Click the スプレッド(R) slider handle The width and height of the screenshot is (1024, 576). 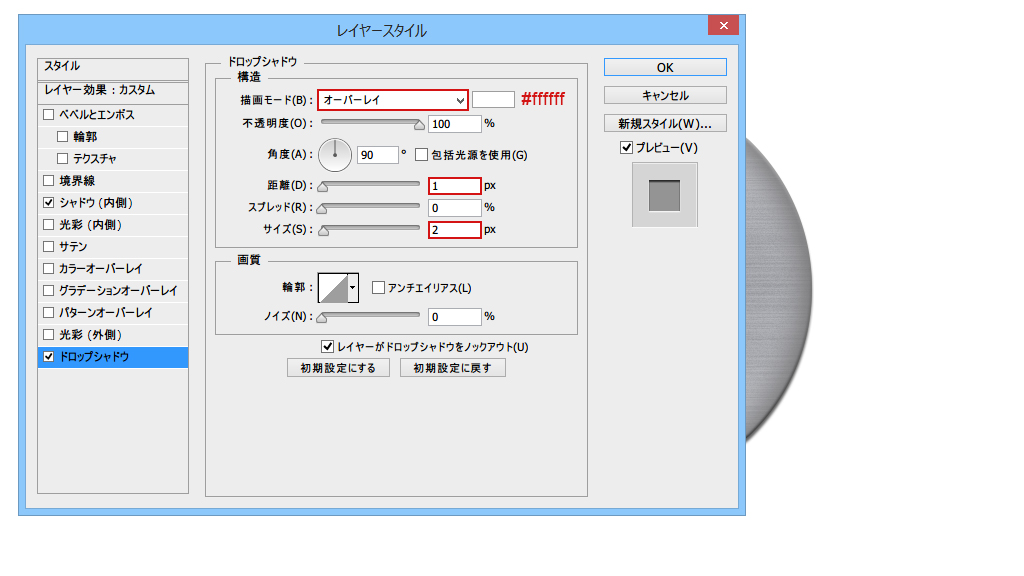[321, 209]
